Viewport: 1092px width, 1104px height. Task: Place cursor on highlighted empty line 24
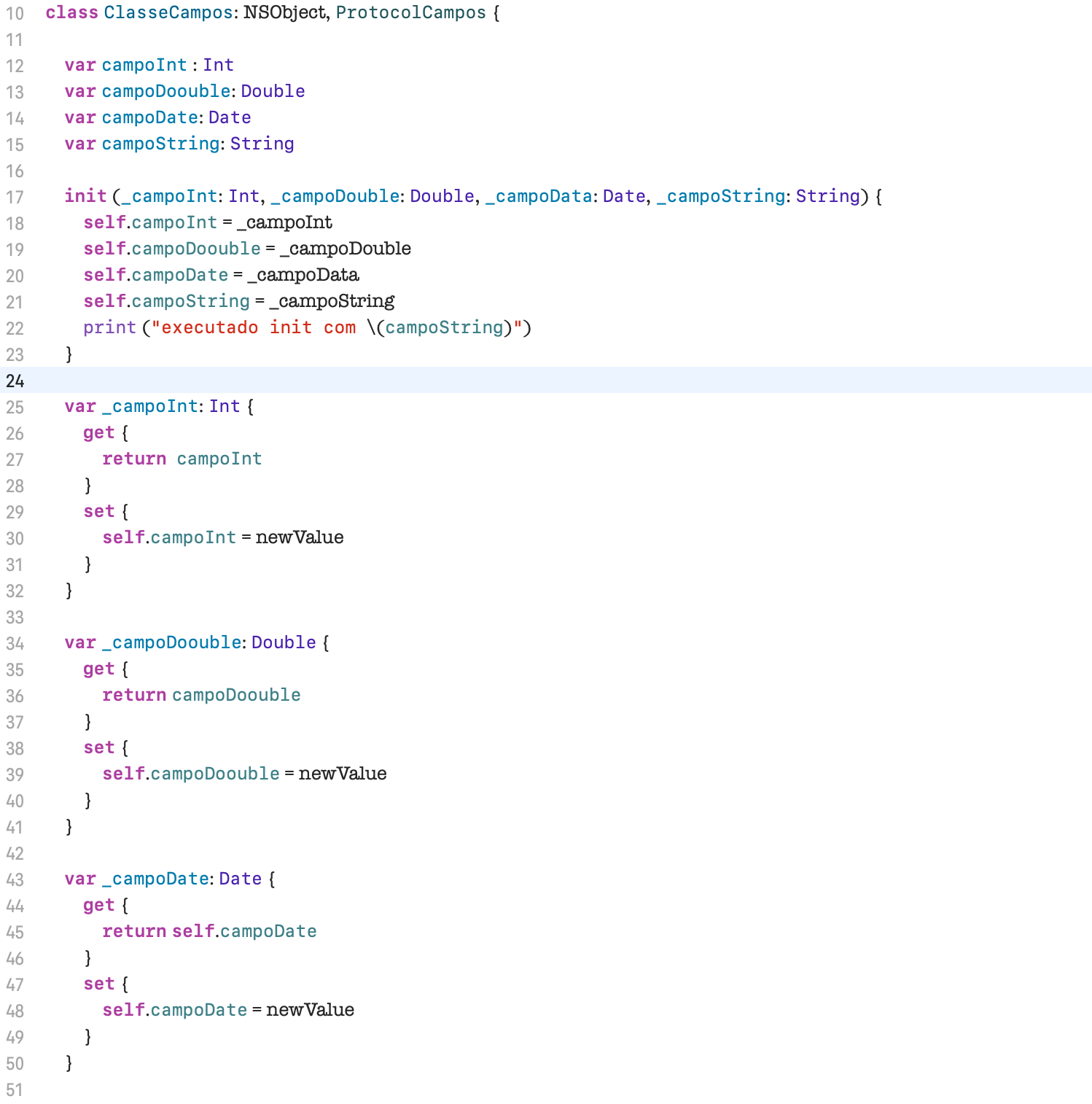(x=546, y=381)
